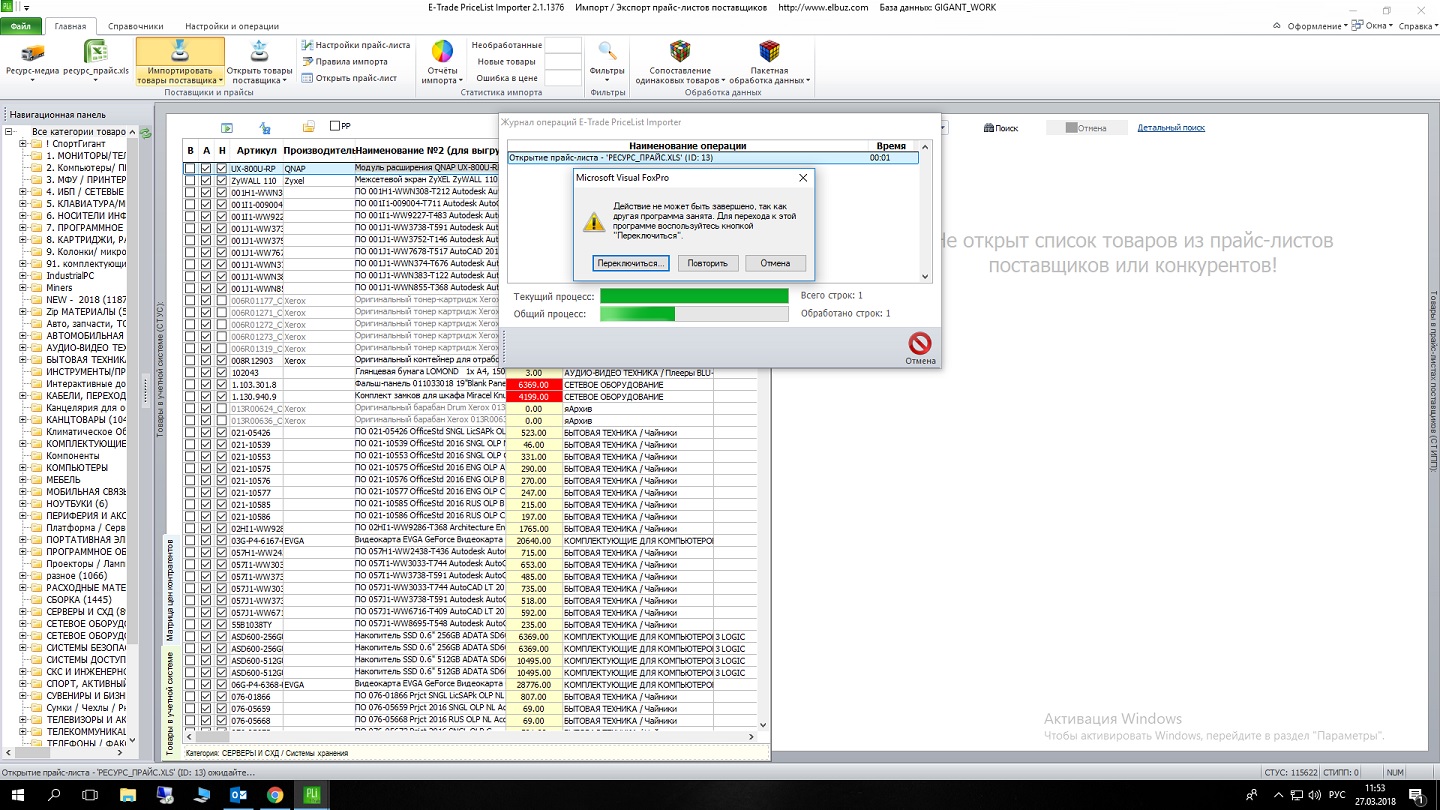Open the Справка menu
The height and width of the screenshot is (810, 1440).
[x=1416, y=26]
